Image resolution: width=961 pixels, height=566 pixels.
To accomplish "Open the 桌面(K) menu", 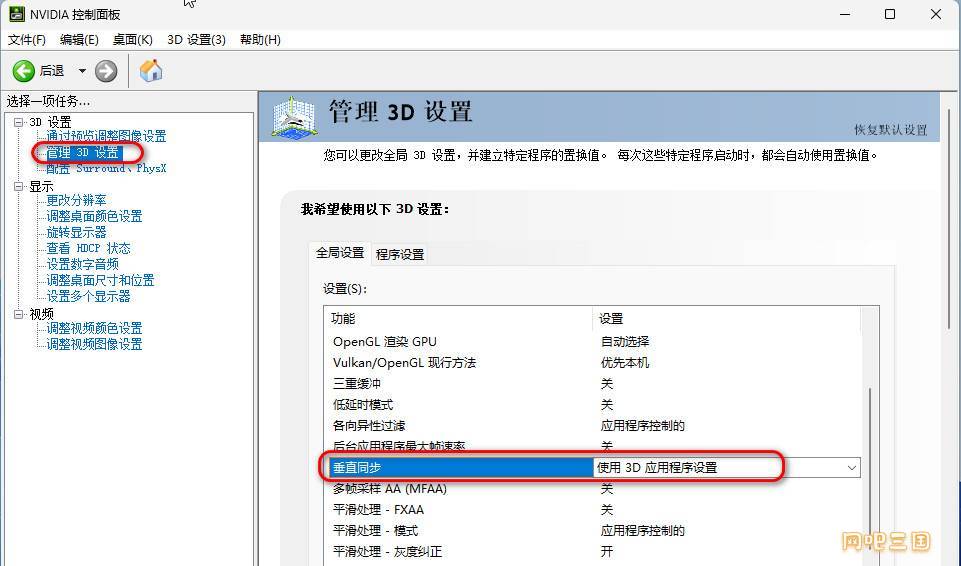I will coord(132,40).
